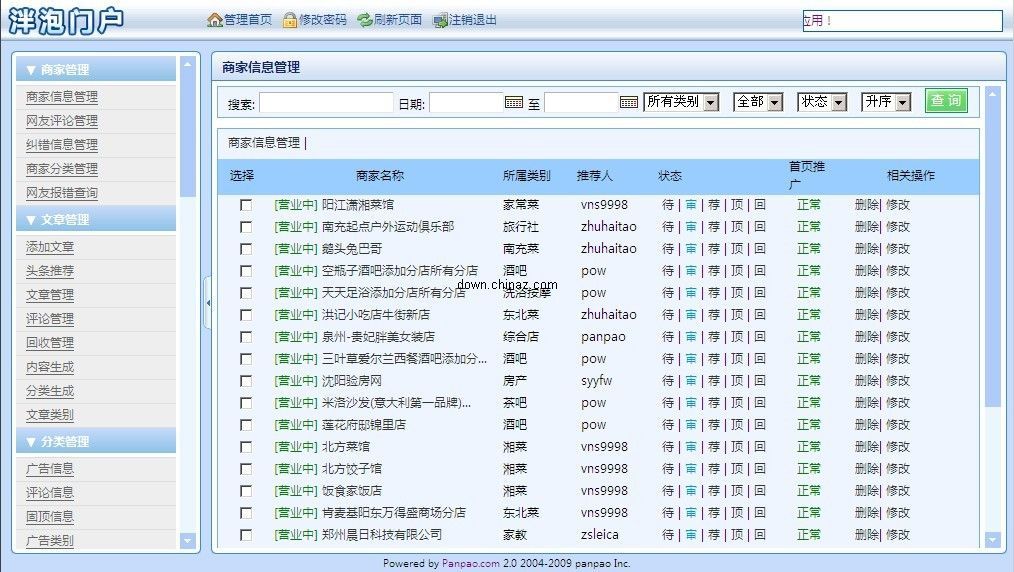
Task: Open the 全部 filter dropdown
Action: (x=759, y=101)
